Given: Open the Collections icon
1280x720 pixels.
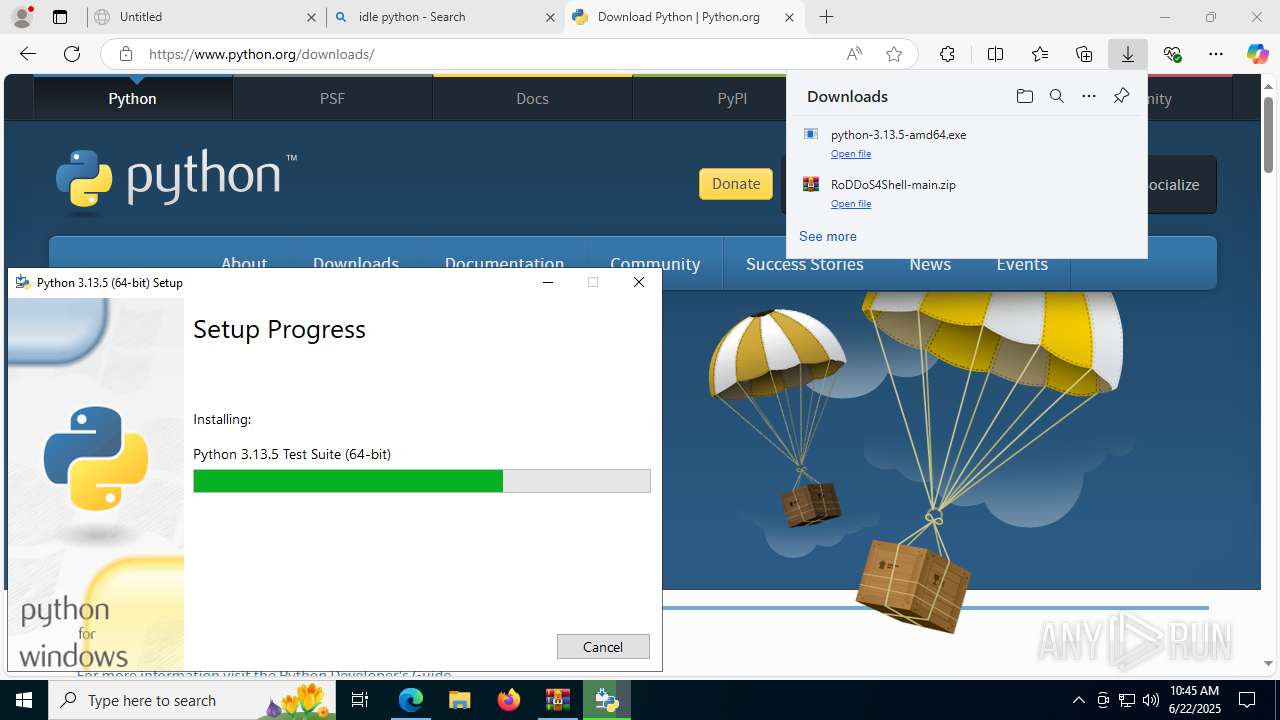Looking at the screenshot, I should [x=1084, y=54].
